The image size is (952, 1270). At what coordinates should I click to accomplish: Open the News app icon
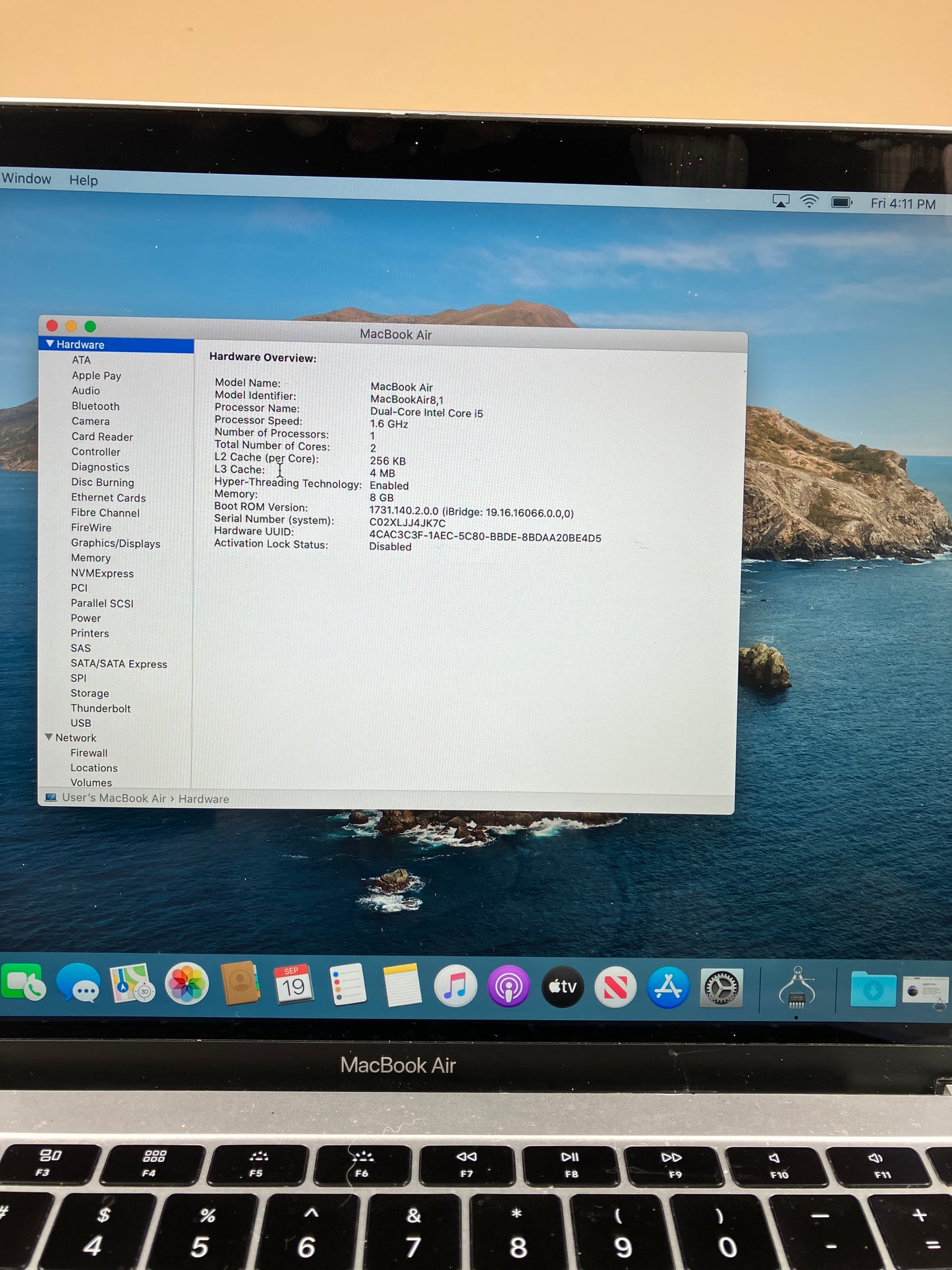tap(615, 987)
